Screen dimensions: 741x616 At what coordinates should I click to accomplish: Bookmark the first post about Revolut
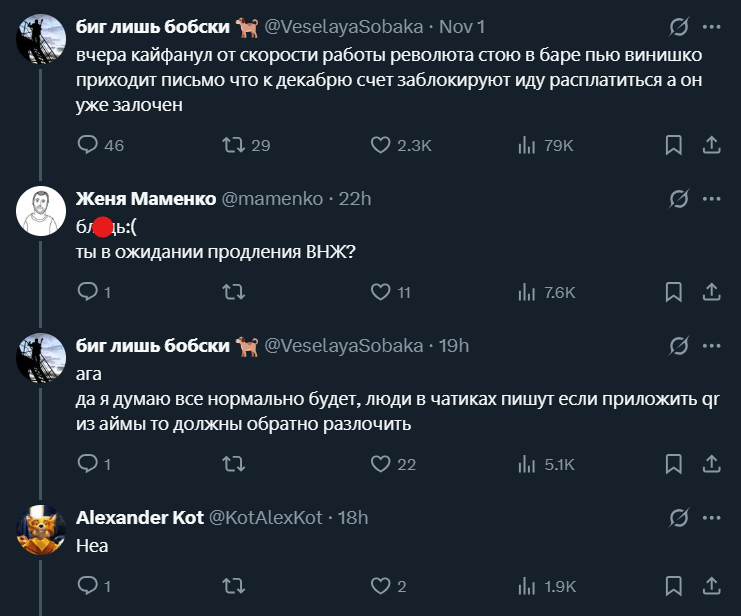[675, 145]
